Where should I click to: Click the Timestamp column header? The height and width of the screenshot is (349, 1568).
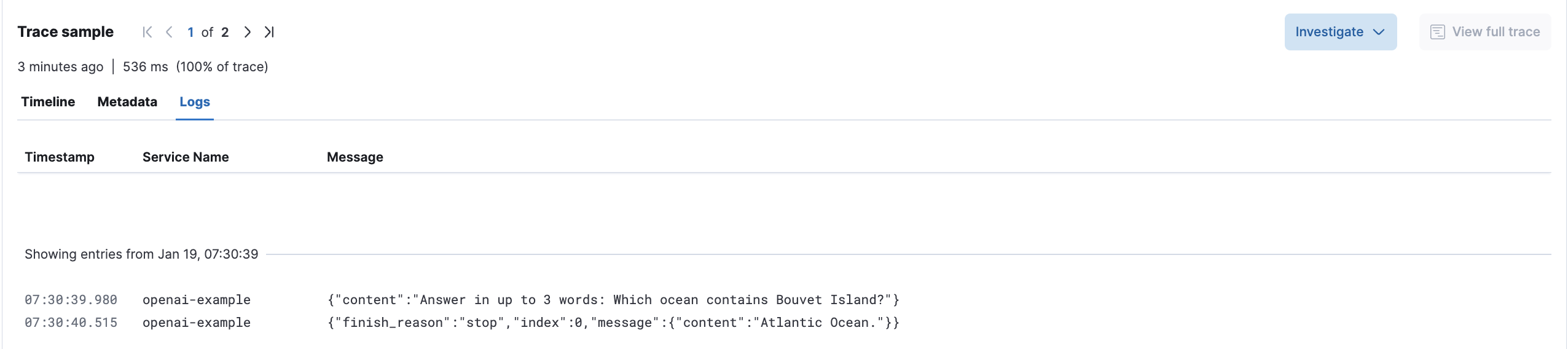pyautogui.click(x=60, y=157)
